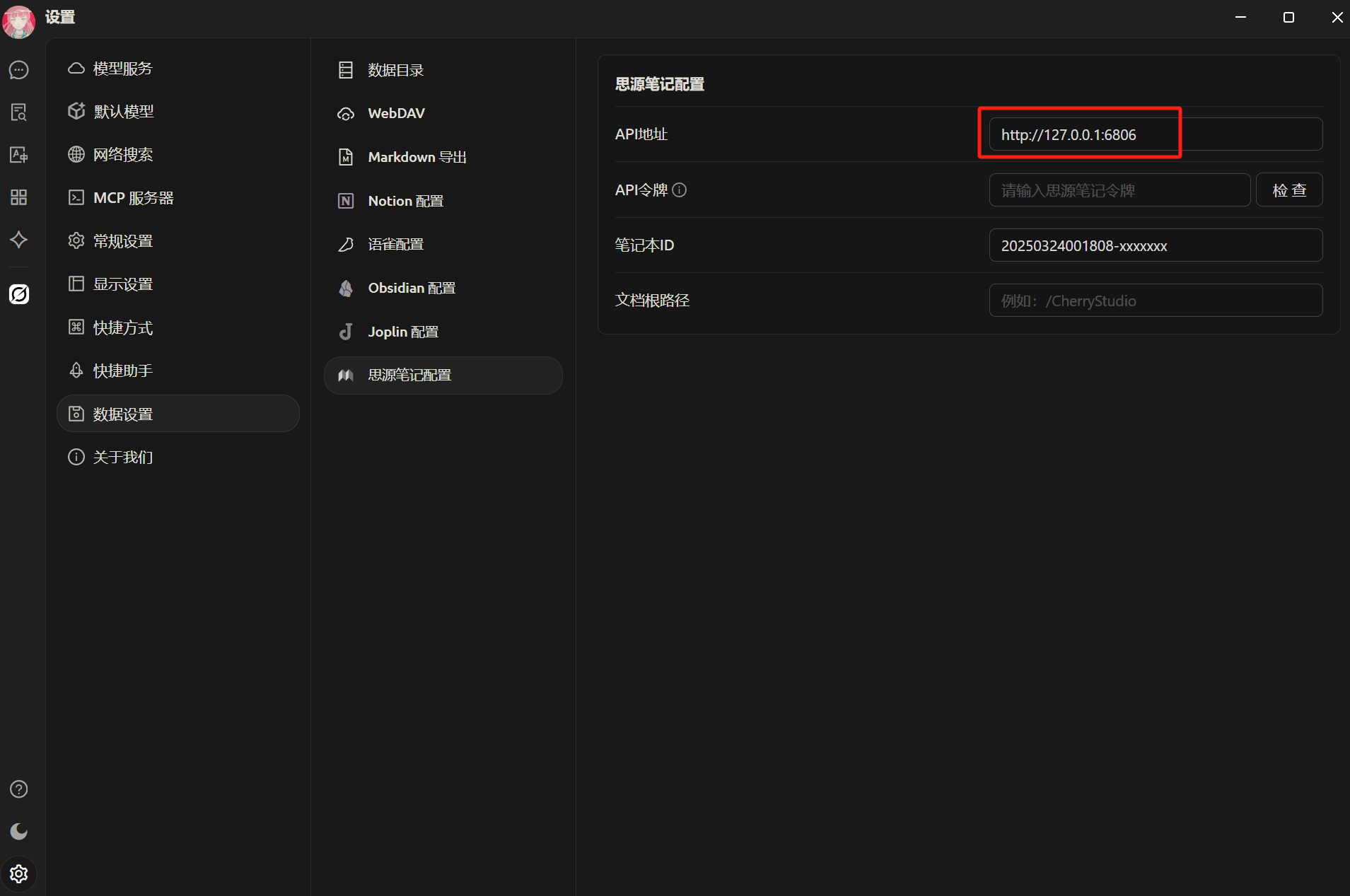Click the help question mark icon
This screenshot has height=896, width=1350.
pyautogui.click(x=19, y=789)
